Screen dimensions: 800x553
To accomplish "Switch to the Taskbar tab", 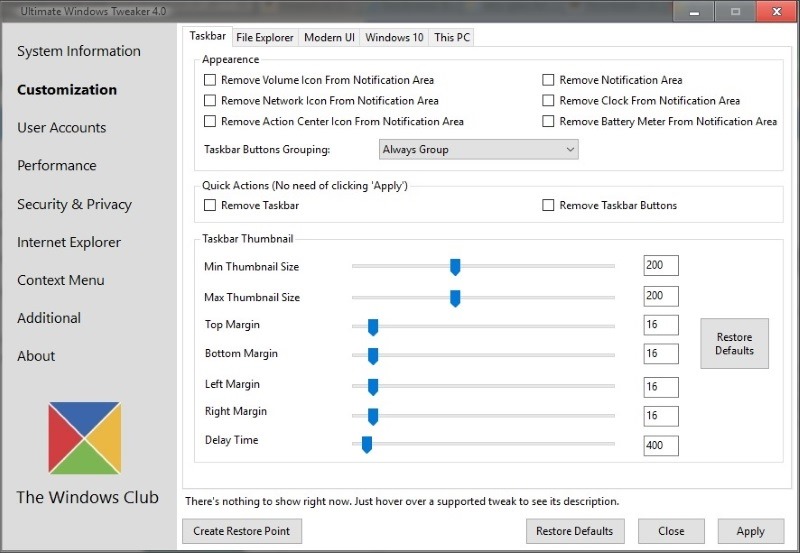I will pyautogui.click(x=208, y=36).
